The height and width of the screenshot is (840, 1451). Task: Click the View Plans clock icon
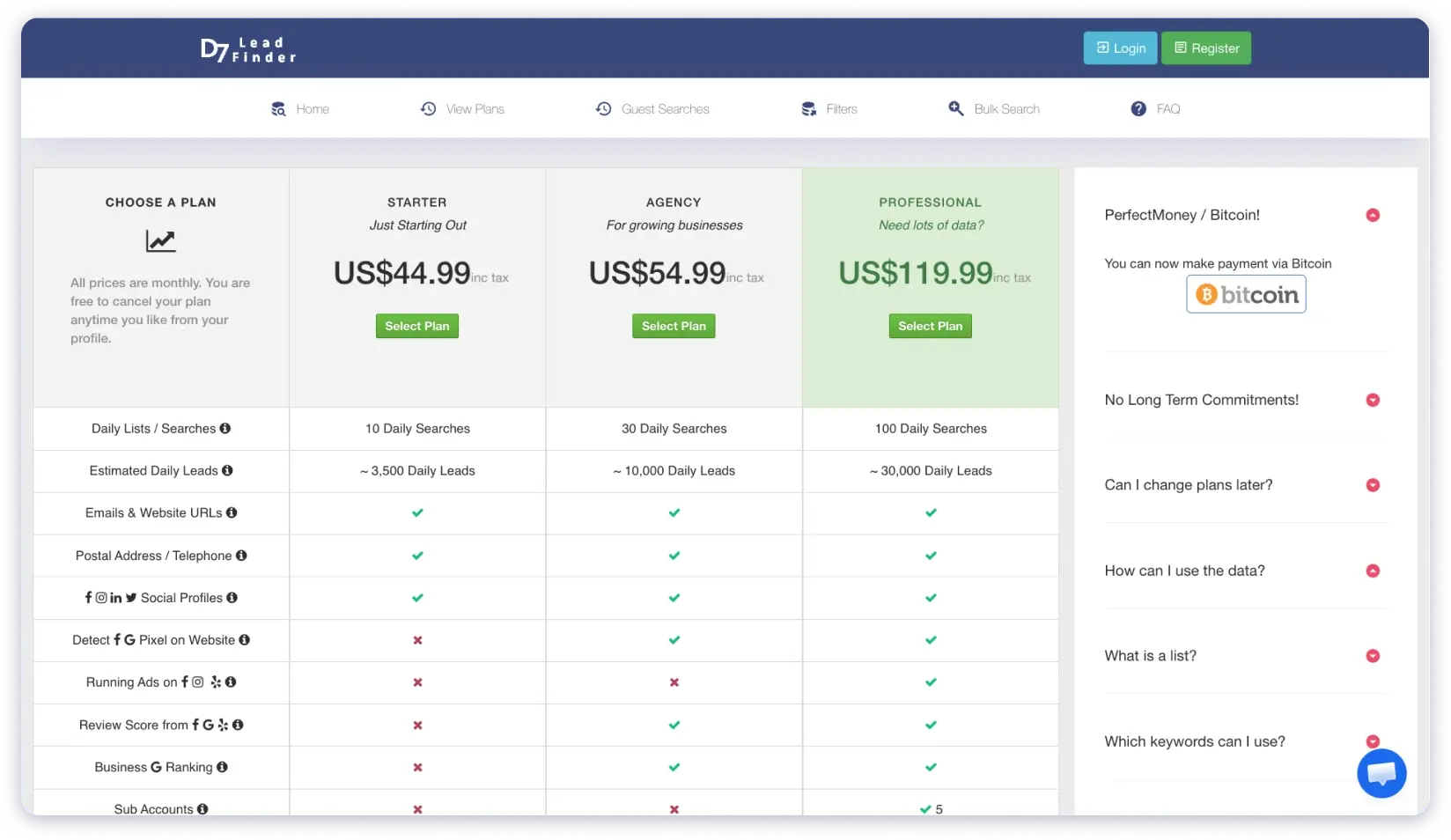429,108
